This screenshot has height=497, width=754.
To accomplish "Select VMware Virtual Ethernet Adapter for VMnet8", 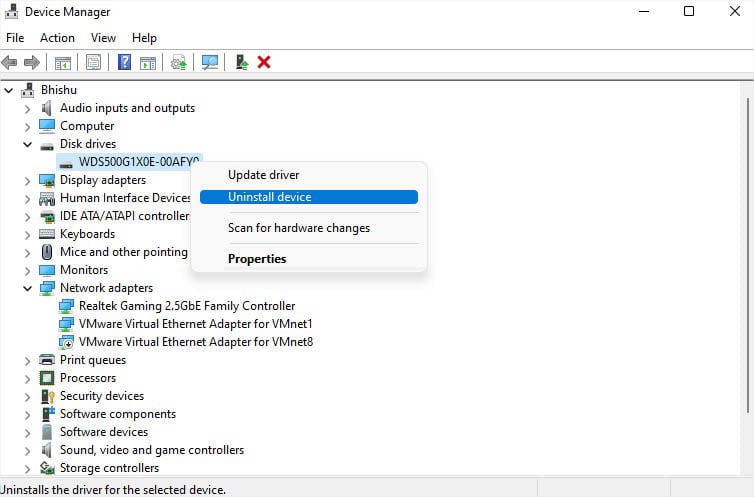I will (x=196, y=342).
